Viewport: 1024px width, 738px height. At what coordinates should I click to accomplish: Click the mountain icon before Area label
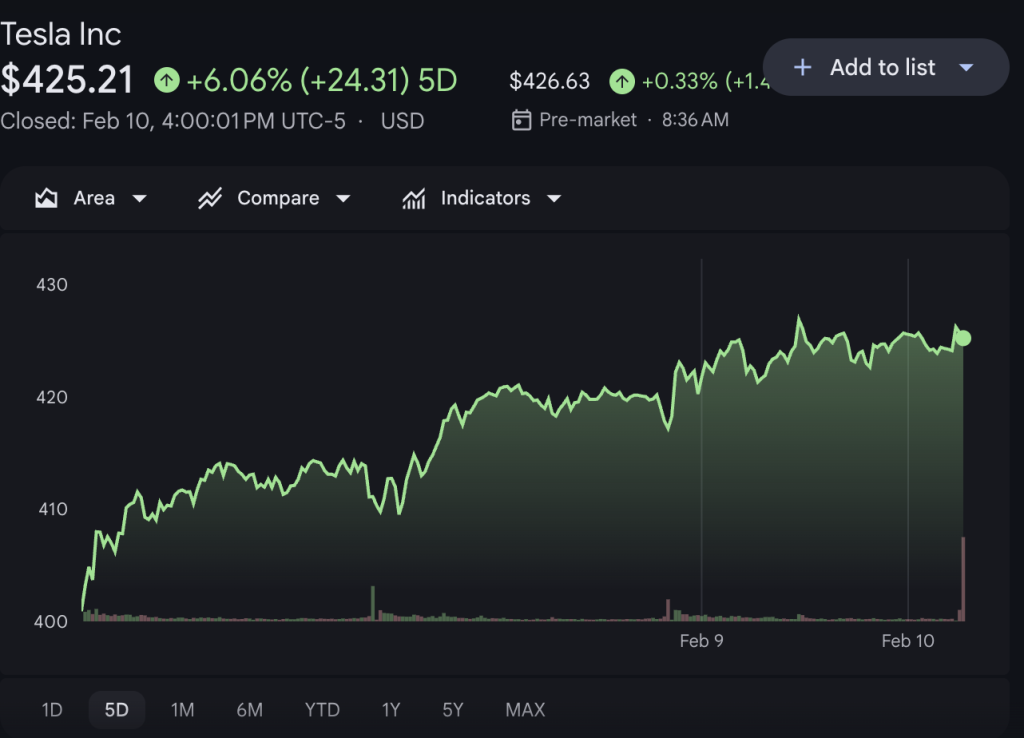(46, 198)
